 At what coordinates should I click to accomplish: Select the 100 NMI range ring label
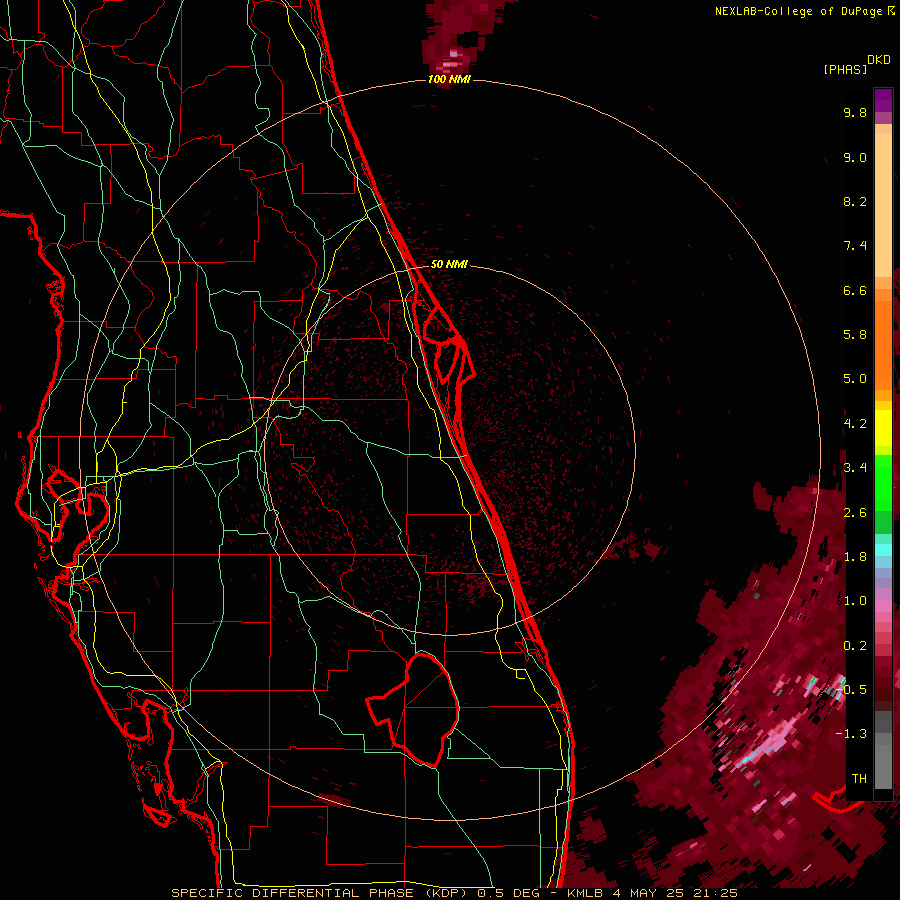click(449, 79)
